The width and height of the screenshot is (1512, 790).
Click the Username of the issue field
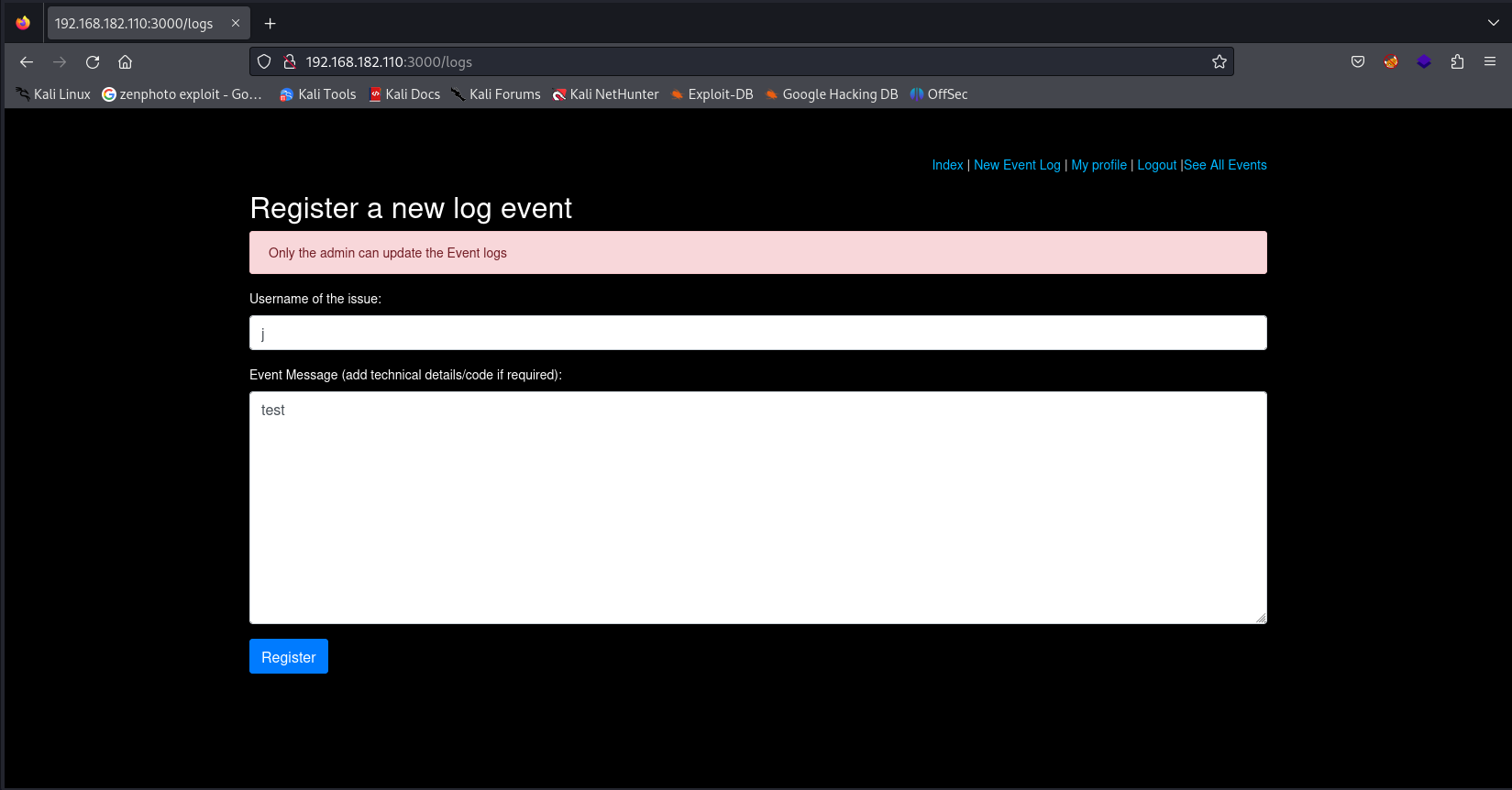click(x=757, y=334)
